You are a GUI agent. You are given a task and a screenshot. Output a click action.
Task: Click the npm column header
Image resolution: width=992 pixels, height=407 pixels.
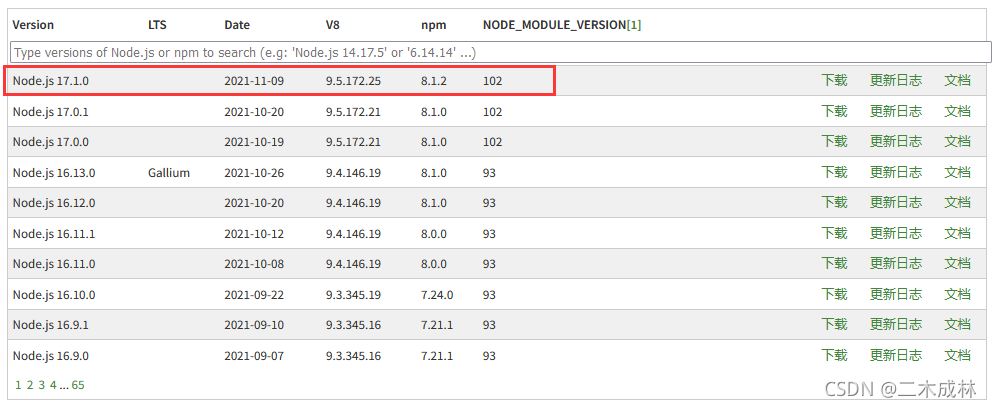(x=434, y=25)
